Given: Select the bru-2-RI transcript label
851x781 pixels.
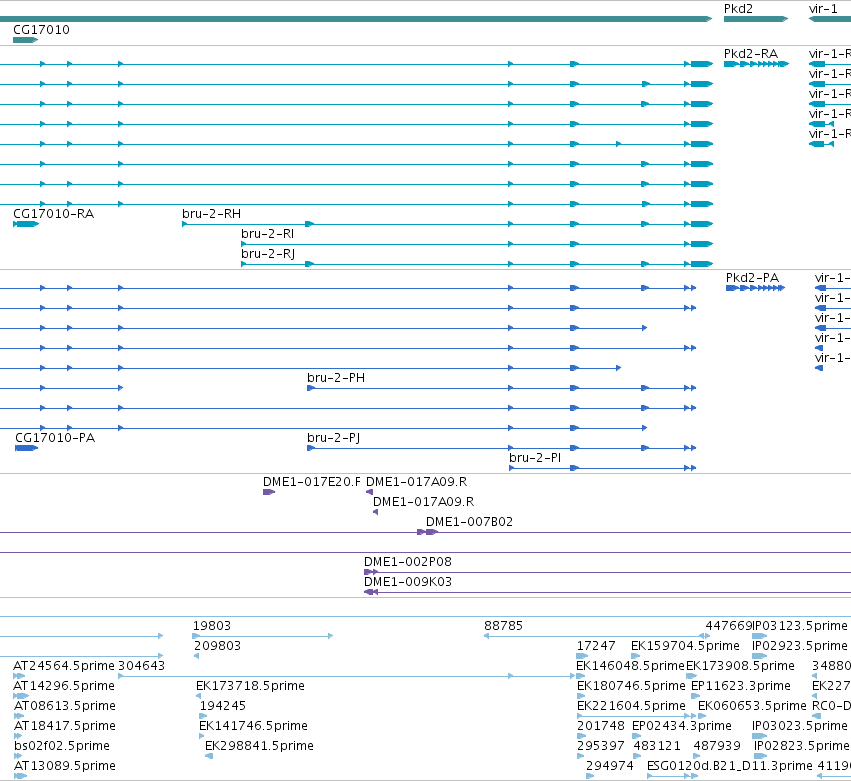Looking at the screenshot, I should coord(268,234).
